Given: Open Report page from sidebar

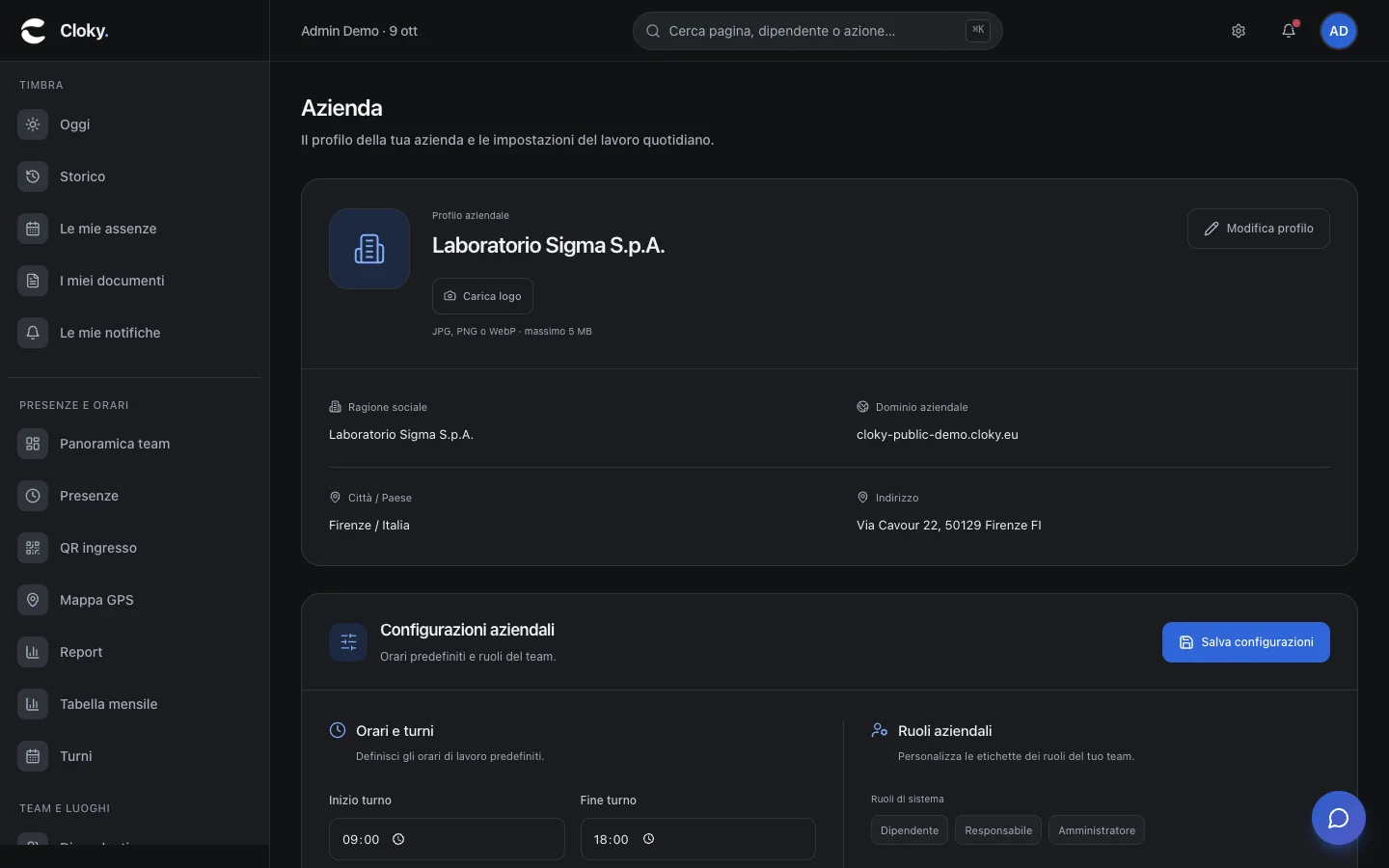Looking at the screenshot, I should coord(134,652).
